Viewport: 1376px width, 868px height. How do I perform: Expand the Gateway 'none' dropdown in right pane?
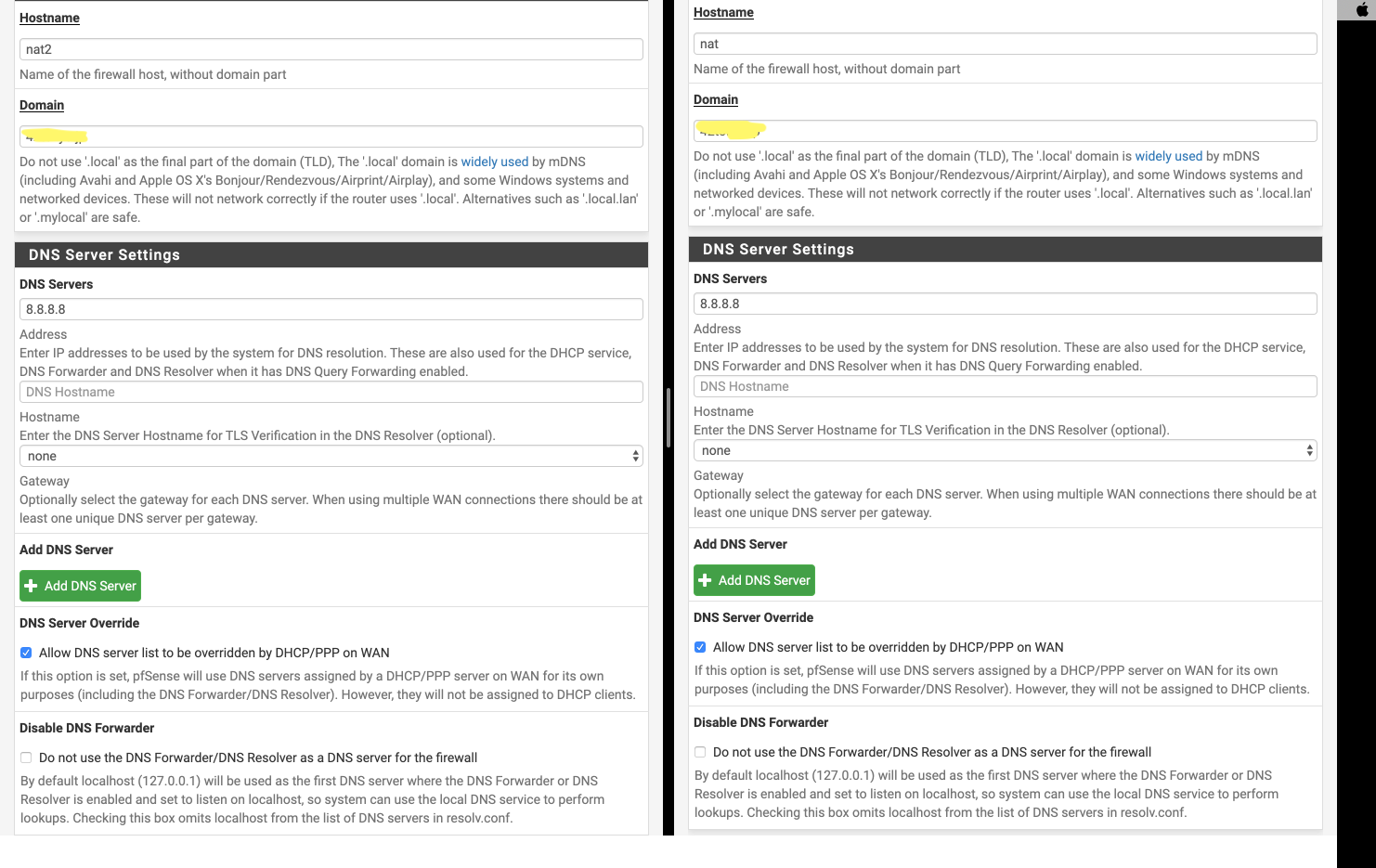pos(1005,450)
